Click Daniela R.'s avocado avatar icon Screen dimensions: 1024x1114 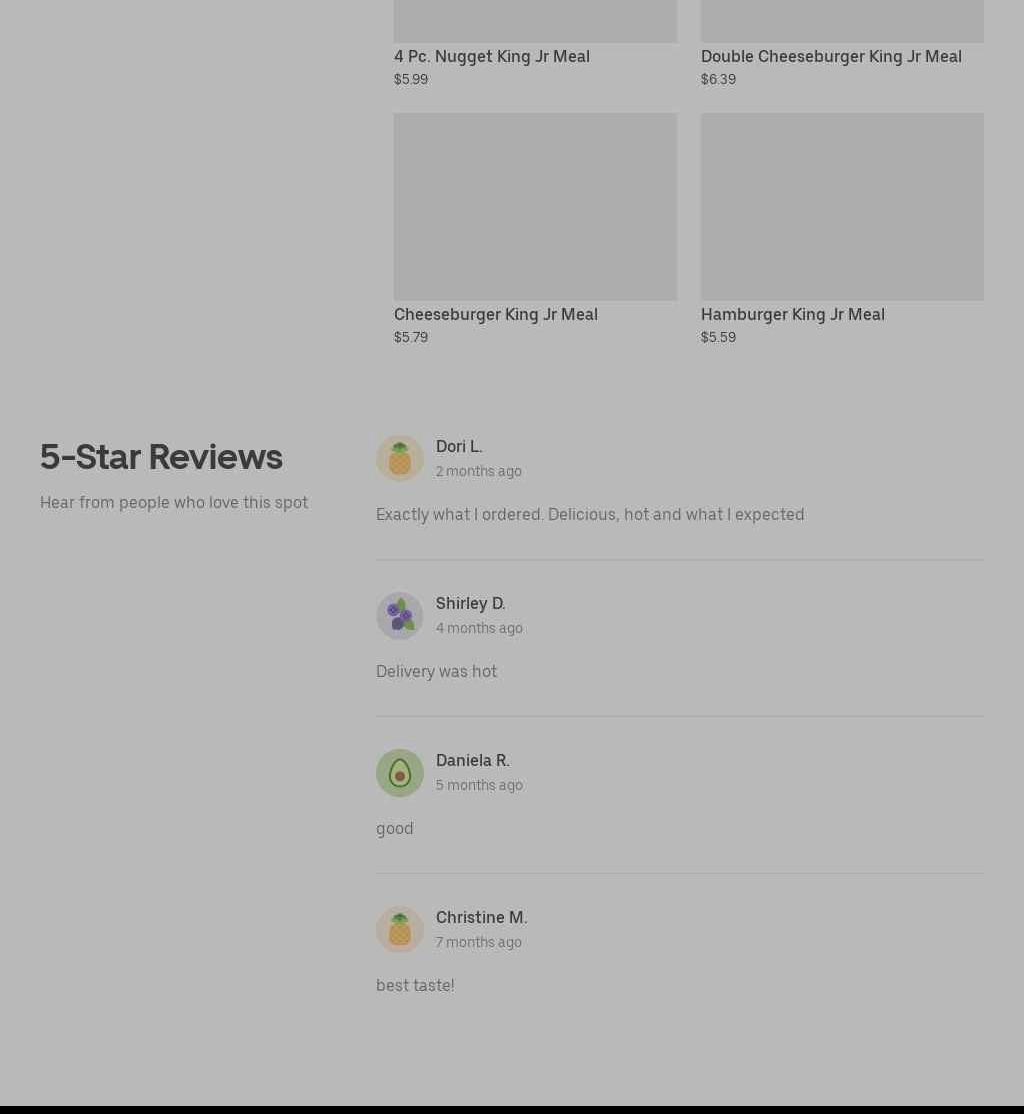[x=399, y=772]
